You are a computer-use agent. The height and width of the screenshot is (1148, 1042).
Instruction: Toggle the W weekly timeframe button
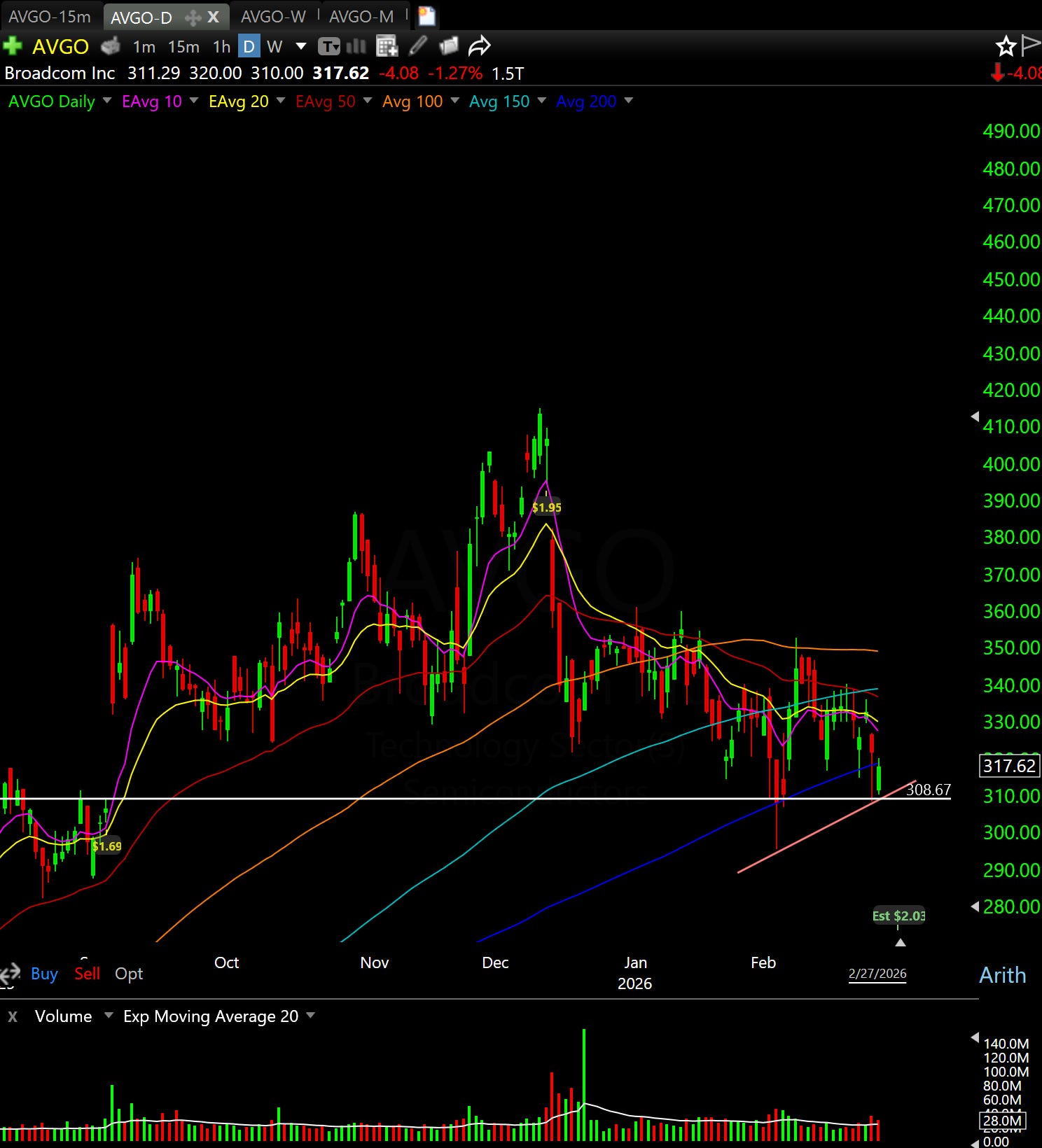275,47
